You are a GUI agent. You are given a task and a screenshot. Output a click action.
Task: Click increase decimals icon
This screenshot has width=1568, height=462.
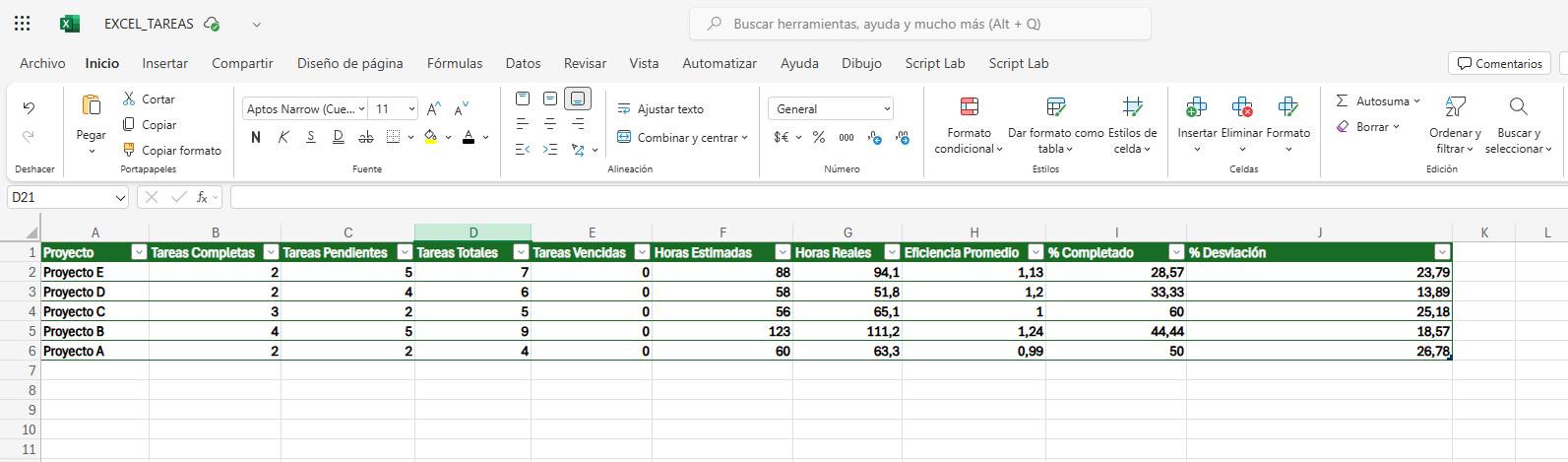pyautogui.click(x=903, y=137)
